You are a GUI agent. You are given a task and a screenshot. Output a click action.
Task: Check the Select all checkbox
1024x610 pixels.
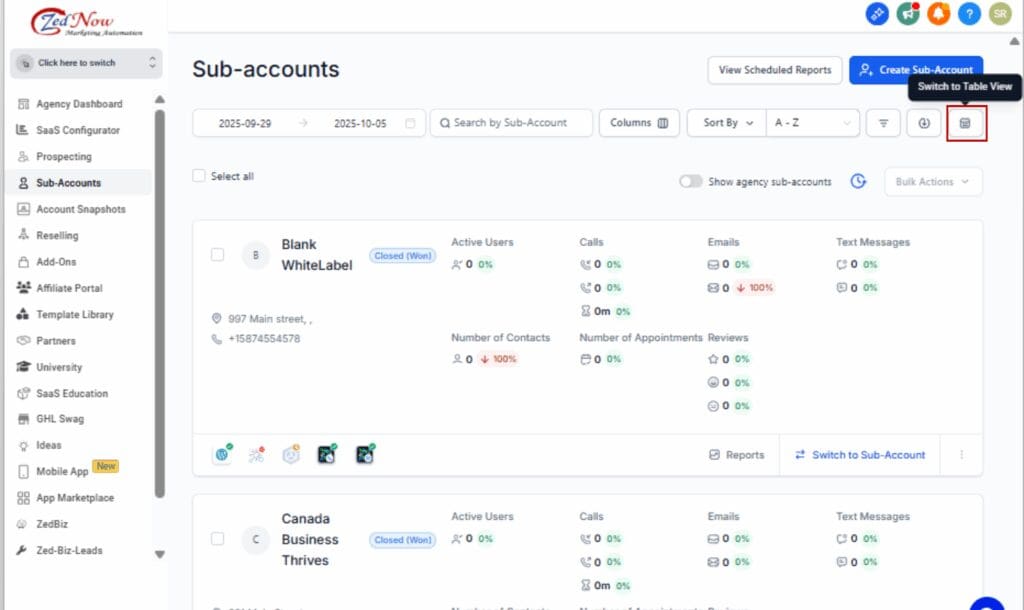point(199,176)
